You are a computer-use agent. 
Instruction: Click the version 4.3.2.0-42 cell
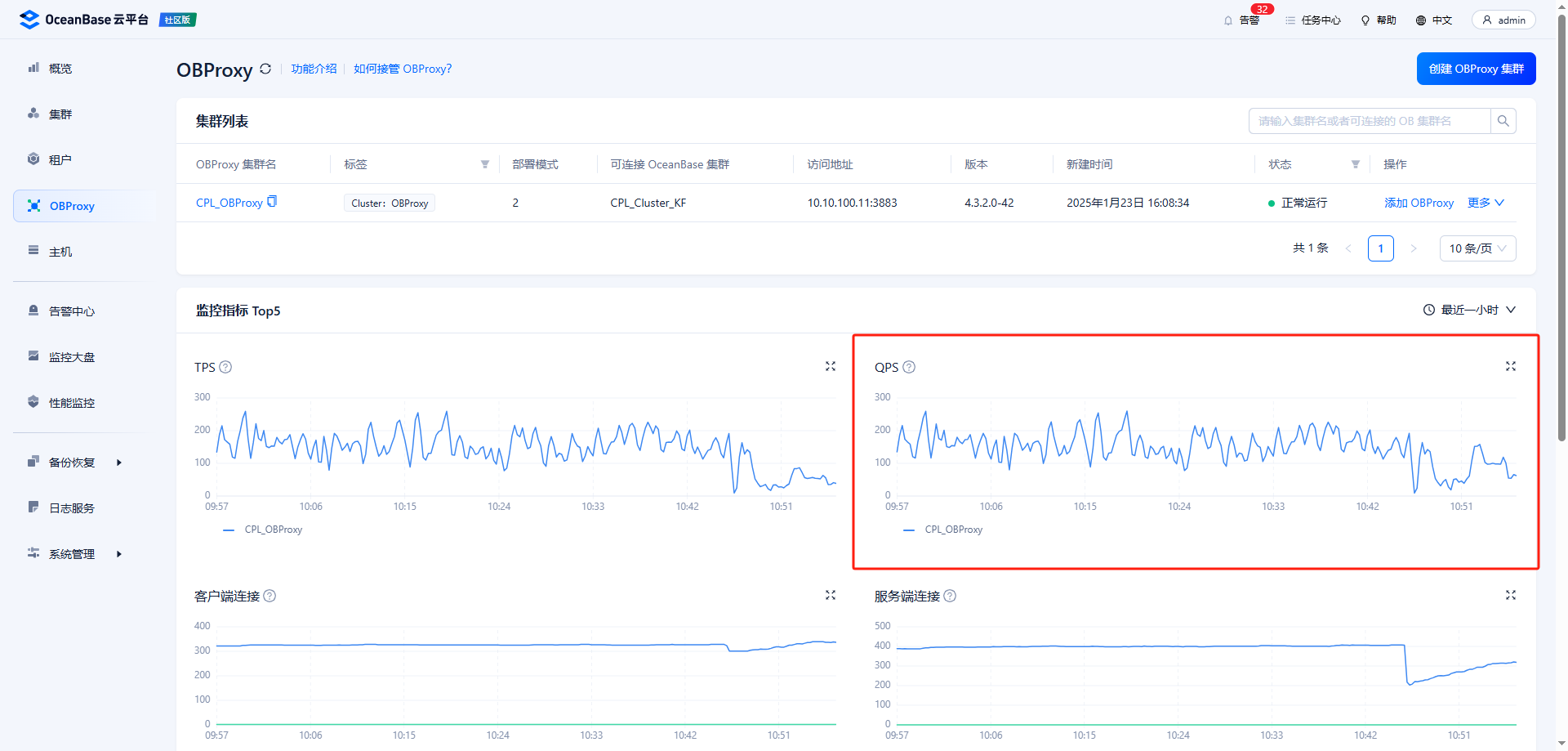pos(989,203)
